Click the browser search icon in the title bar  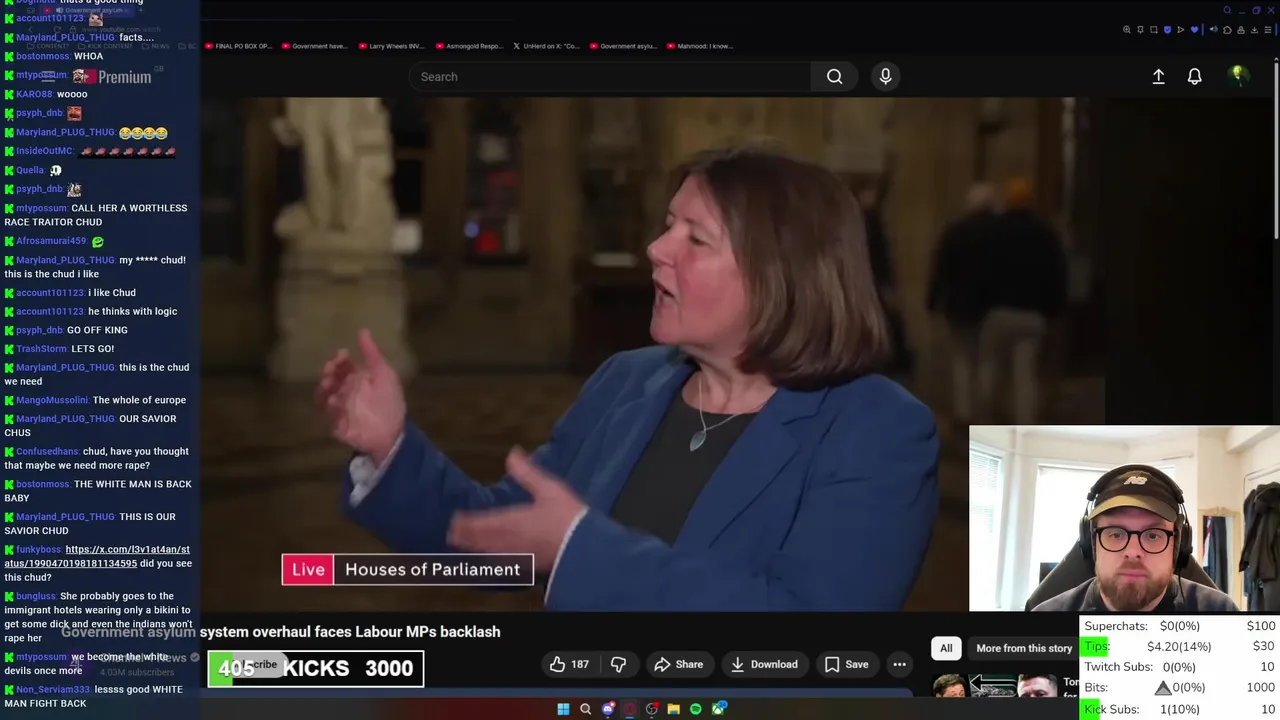coord(1227,10)
